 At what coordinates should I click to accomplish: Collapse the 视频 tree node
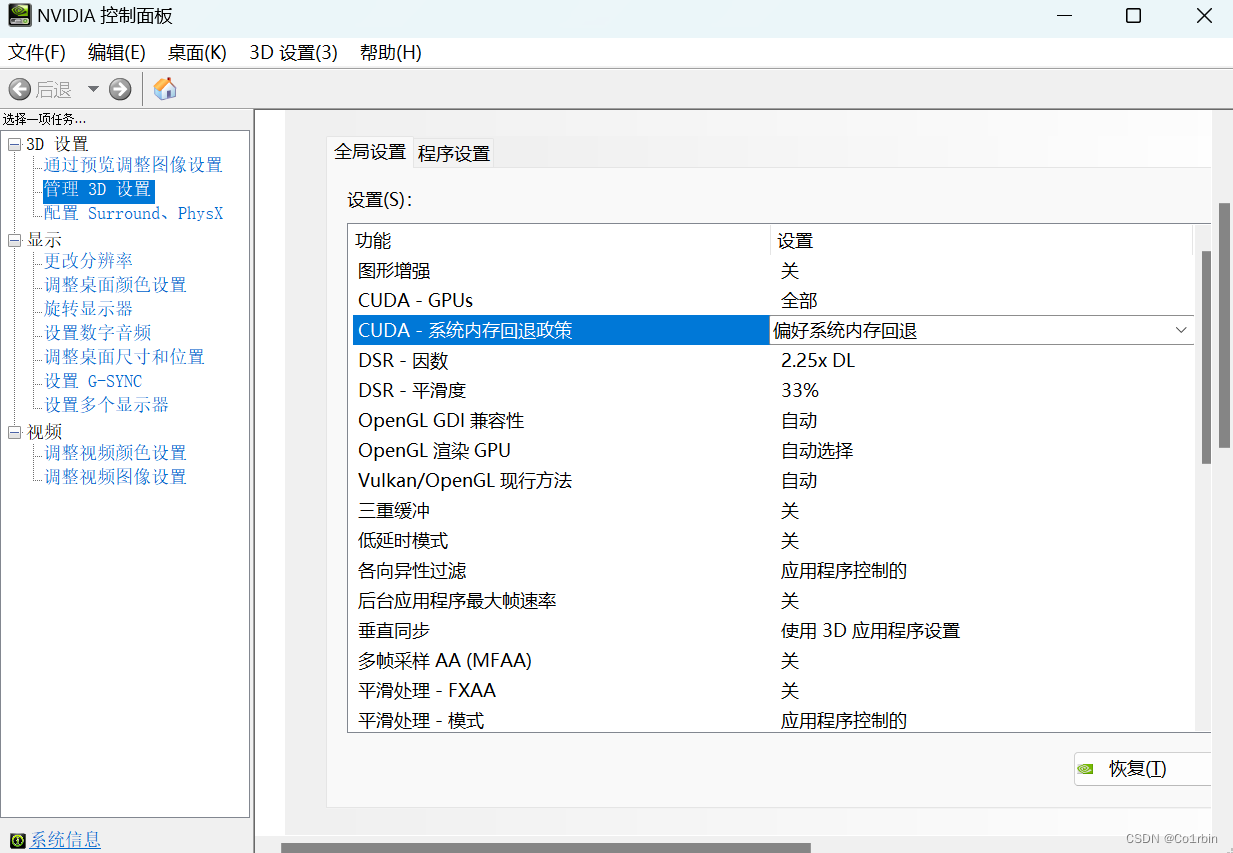[14, 432]
